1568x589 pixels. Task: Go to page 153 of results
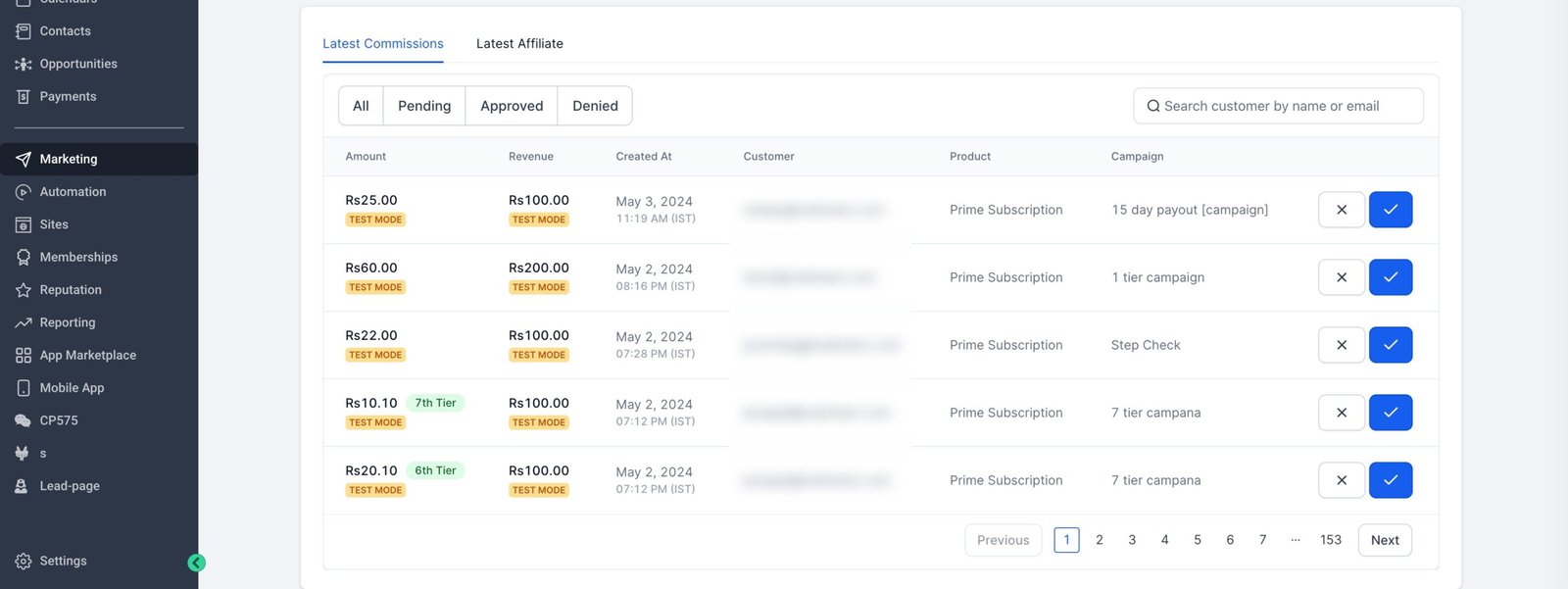point(1330,540)
